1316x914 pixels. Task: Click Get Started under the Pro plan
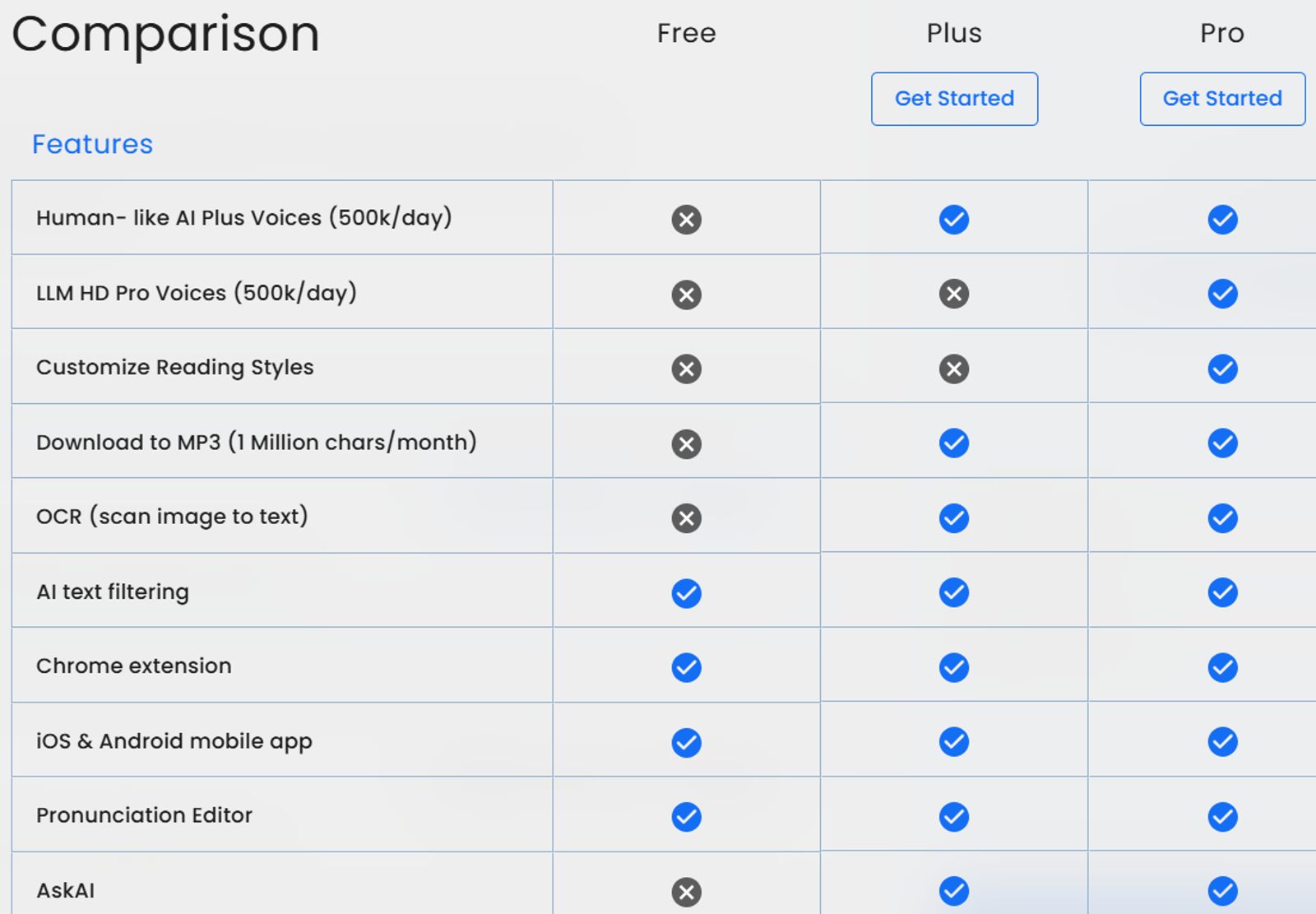(x=1222, y=99)
